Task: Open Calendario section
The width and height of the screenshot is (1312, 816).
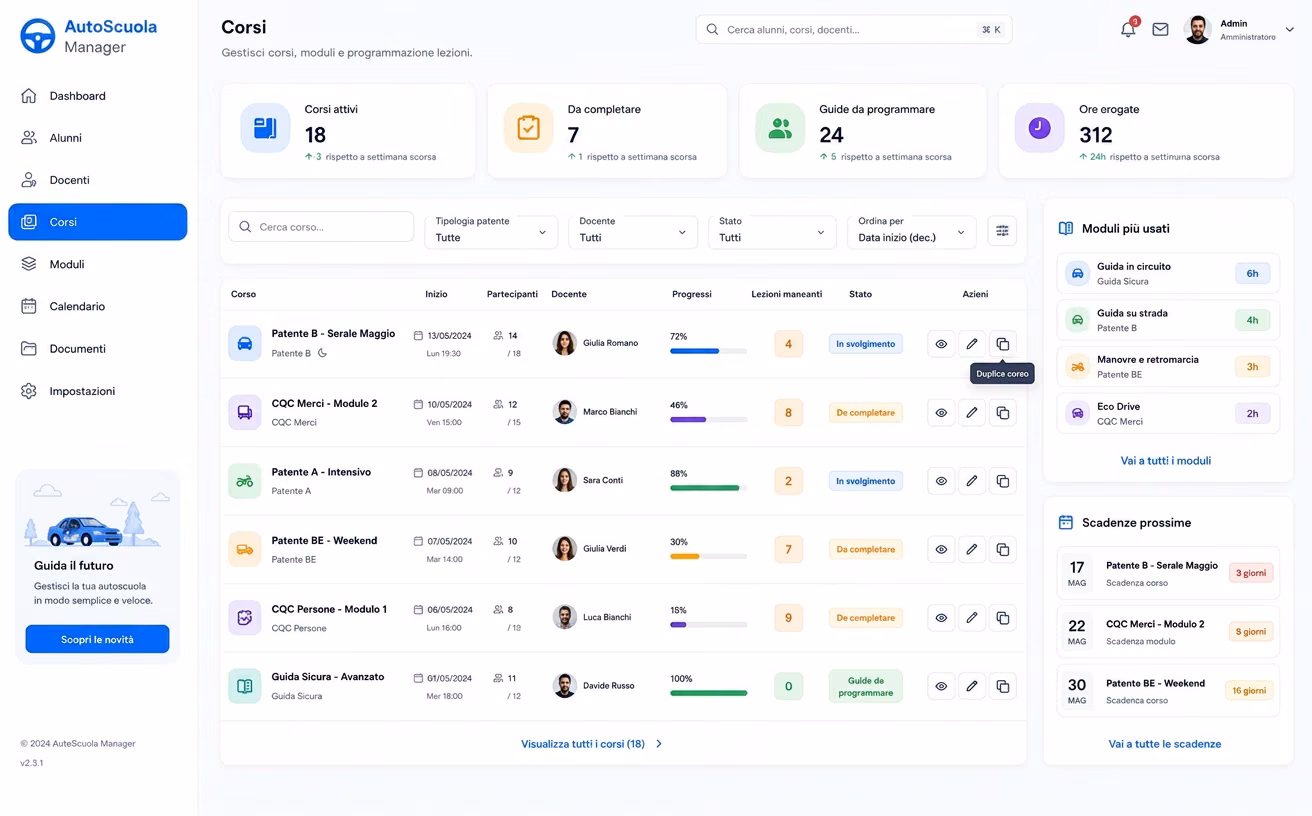Action: tap(98, 306)
